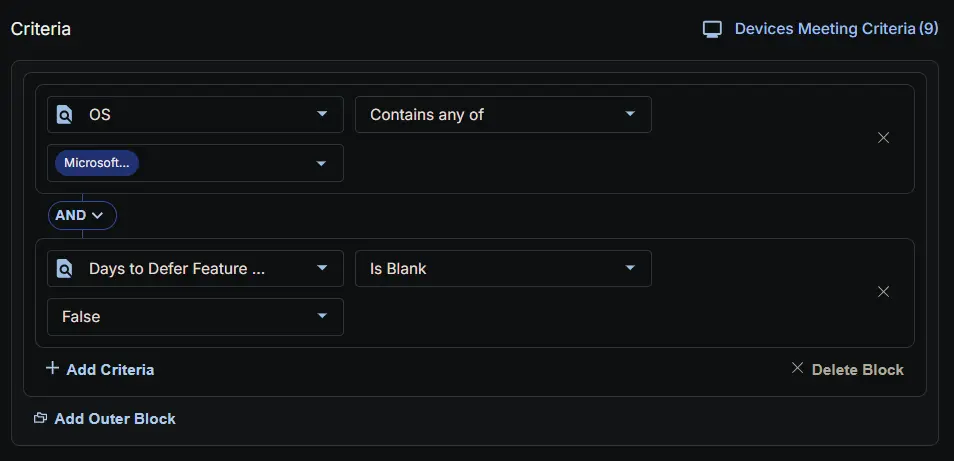Click the monitor icon beside Devices Meeting Criteria

[712, 29]
